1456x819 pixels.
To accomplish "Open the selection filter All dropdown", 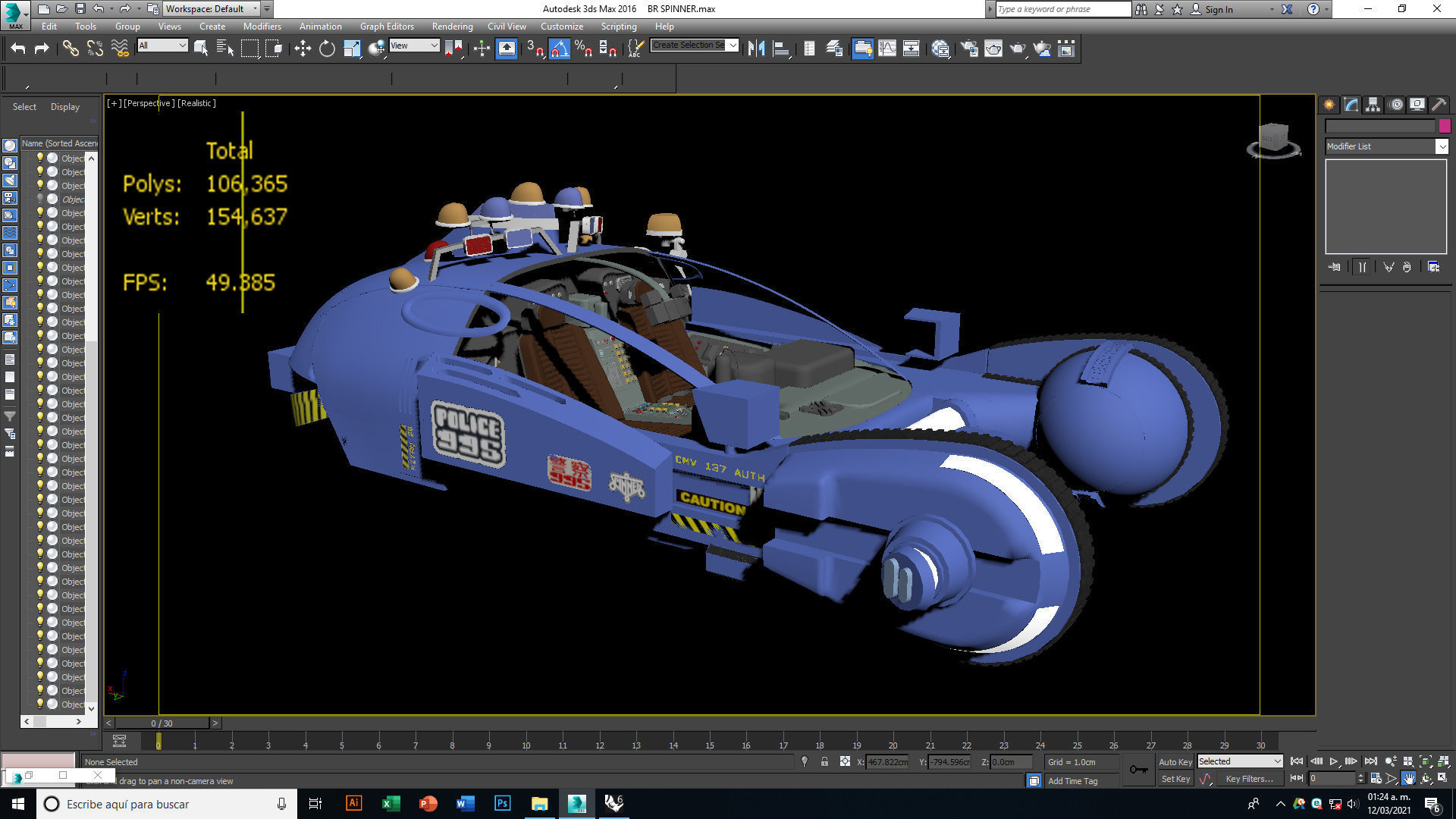I will 162,45.
